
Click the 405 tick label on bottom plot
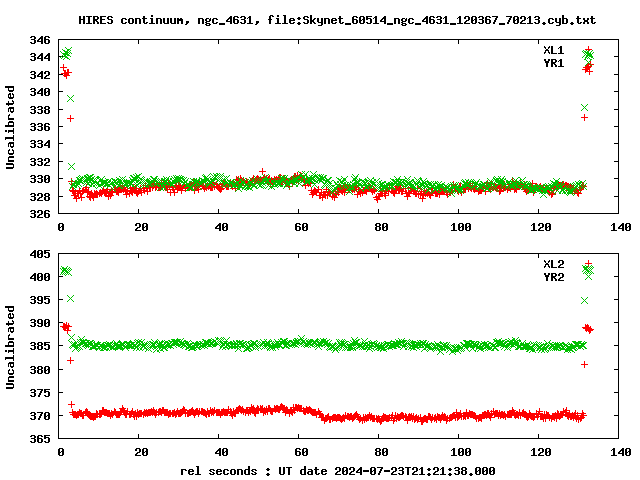pyautogui.click(x=40, y=254)
